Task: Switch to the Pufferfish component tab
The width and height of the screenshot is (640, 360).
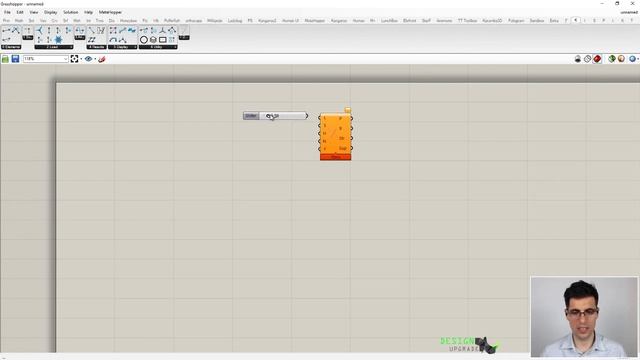Action: coord(172,20)
